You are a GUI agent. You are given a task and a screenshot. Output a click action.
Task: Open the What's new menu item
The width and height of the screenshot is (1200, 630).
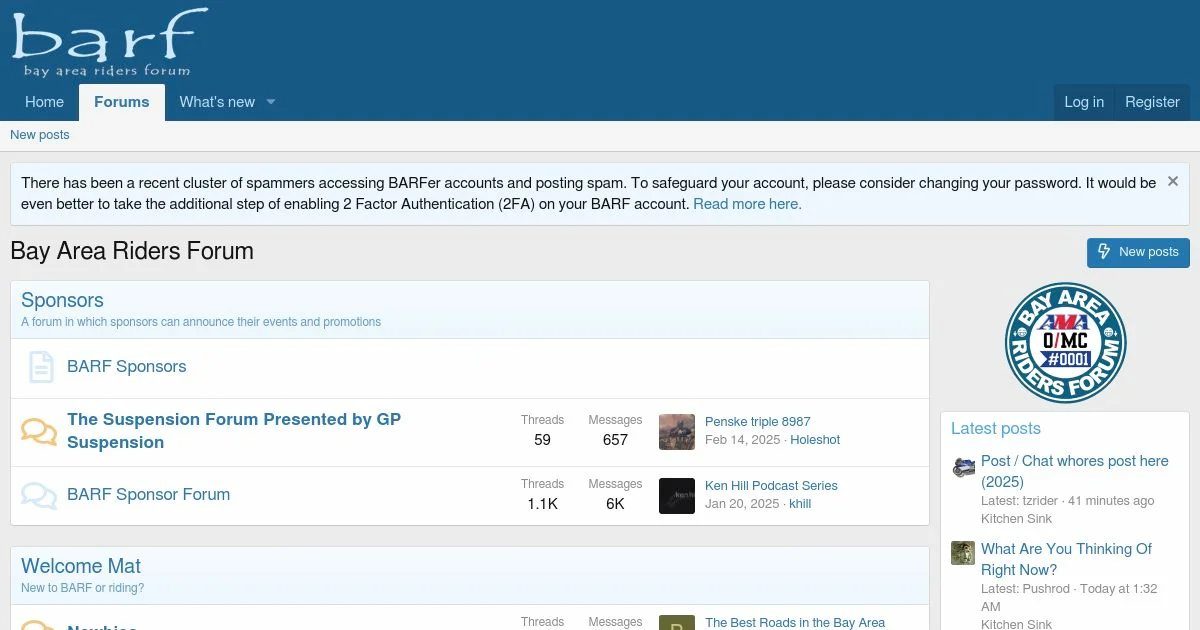click(217, 102)
